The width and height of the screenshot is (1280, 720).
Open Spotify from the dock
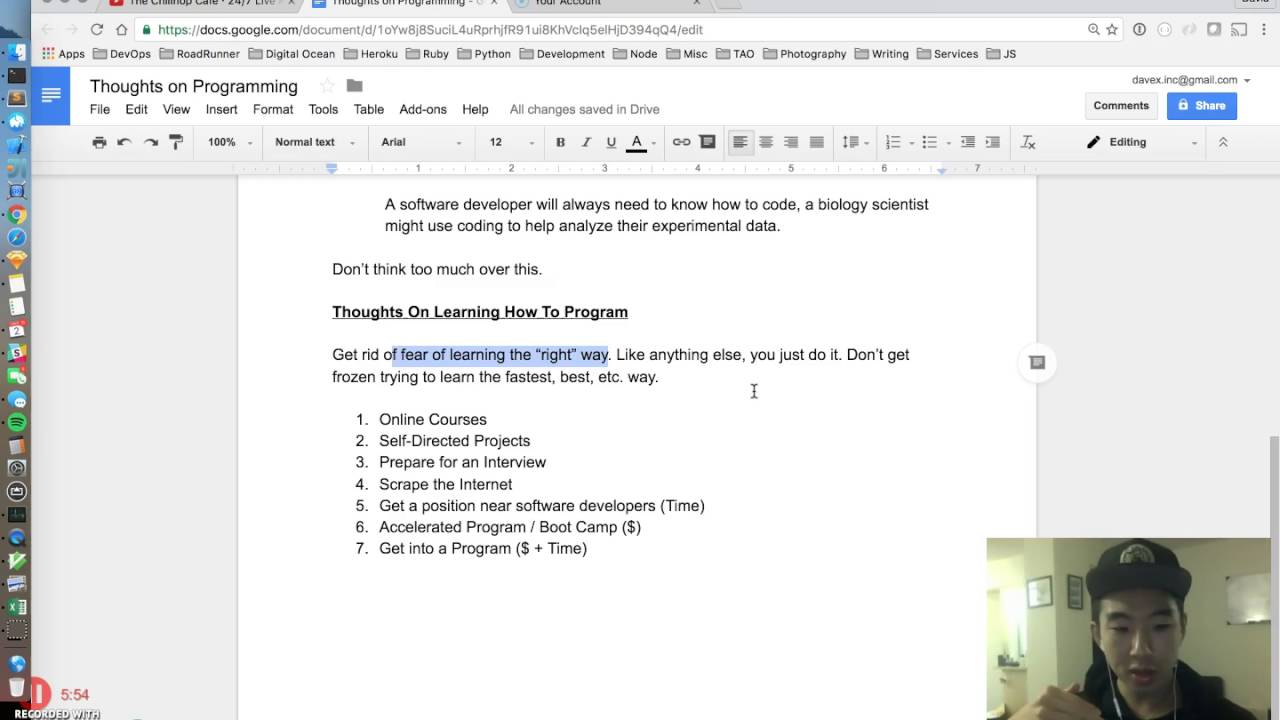[x=16, y=422]
